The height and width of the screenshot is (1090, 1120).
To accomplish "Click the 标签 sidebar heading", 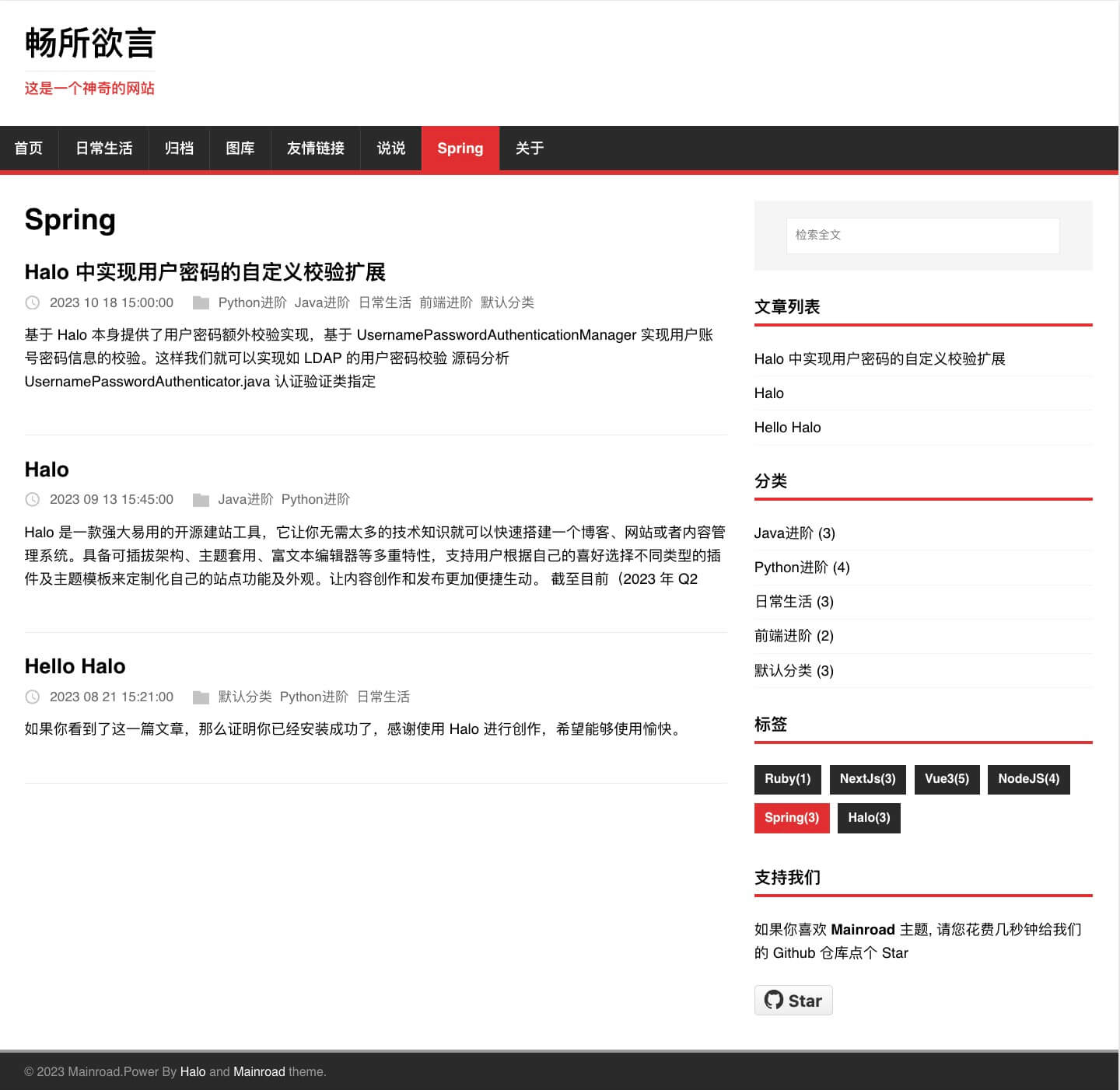I will click(x=771, y=725).
